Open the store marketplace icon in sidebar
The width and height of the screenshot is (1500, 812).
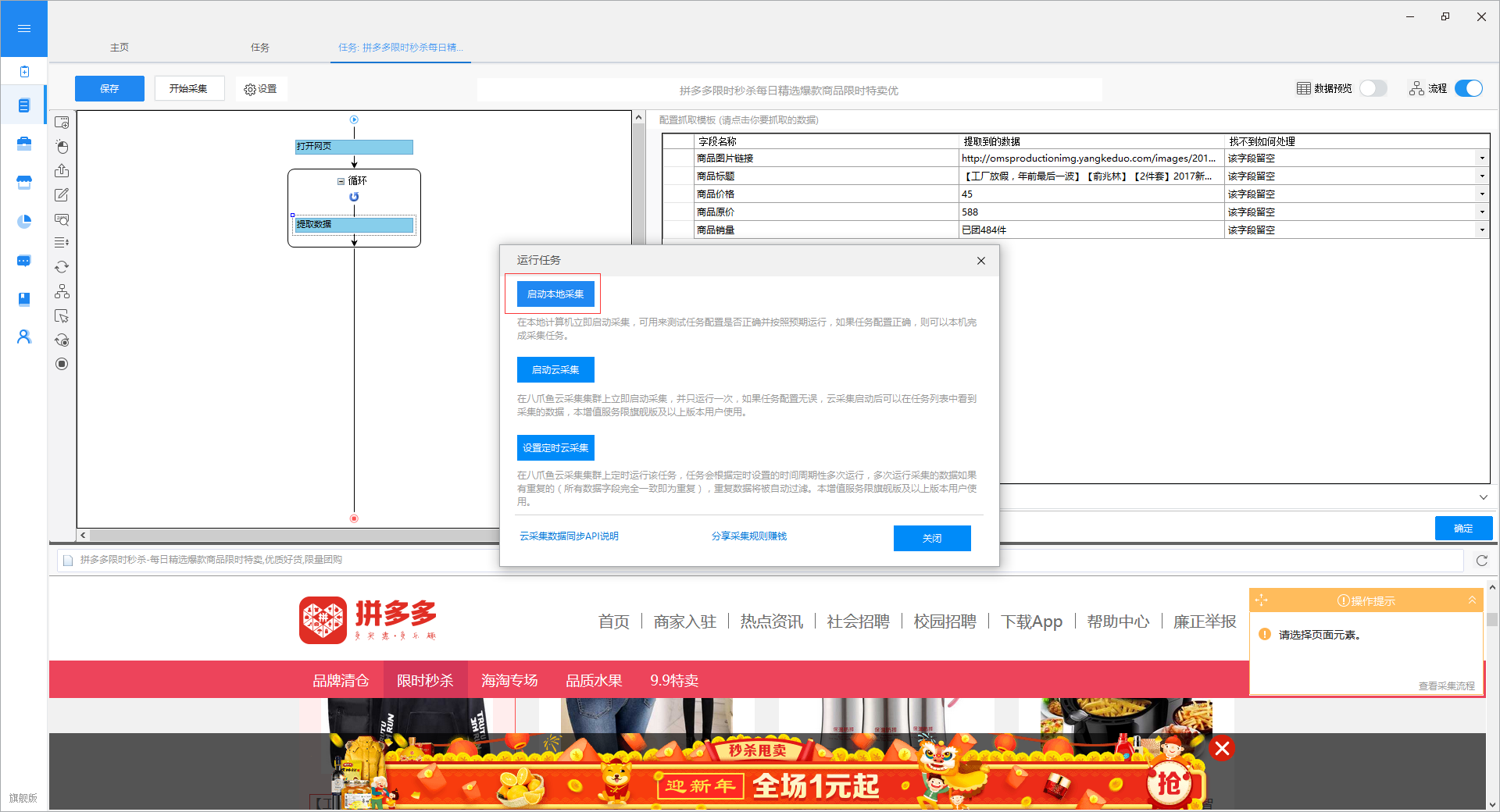(24, 183)
